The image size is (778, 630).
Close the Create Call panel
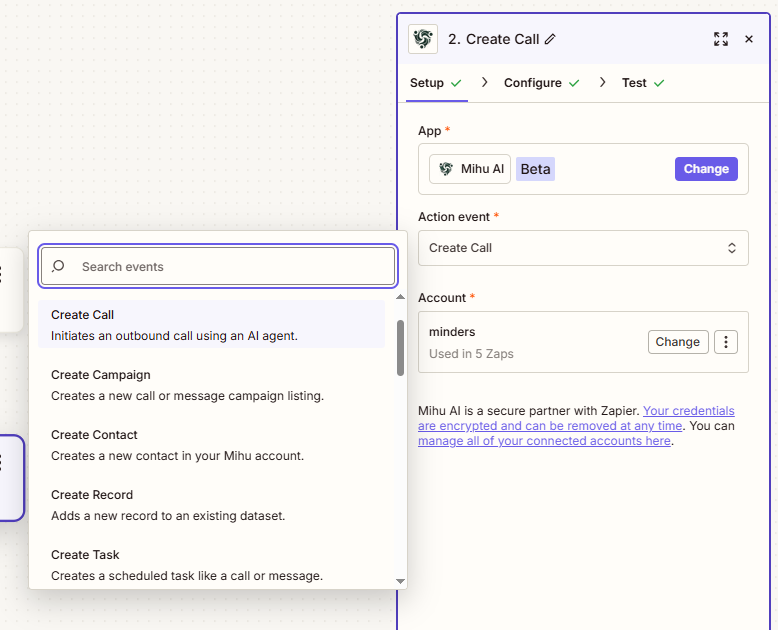[x=749, y=39]
